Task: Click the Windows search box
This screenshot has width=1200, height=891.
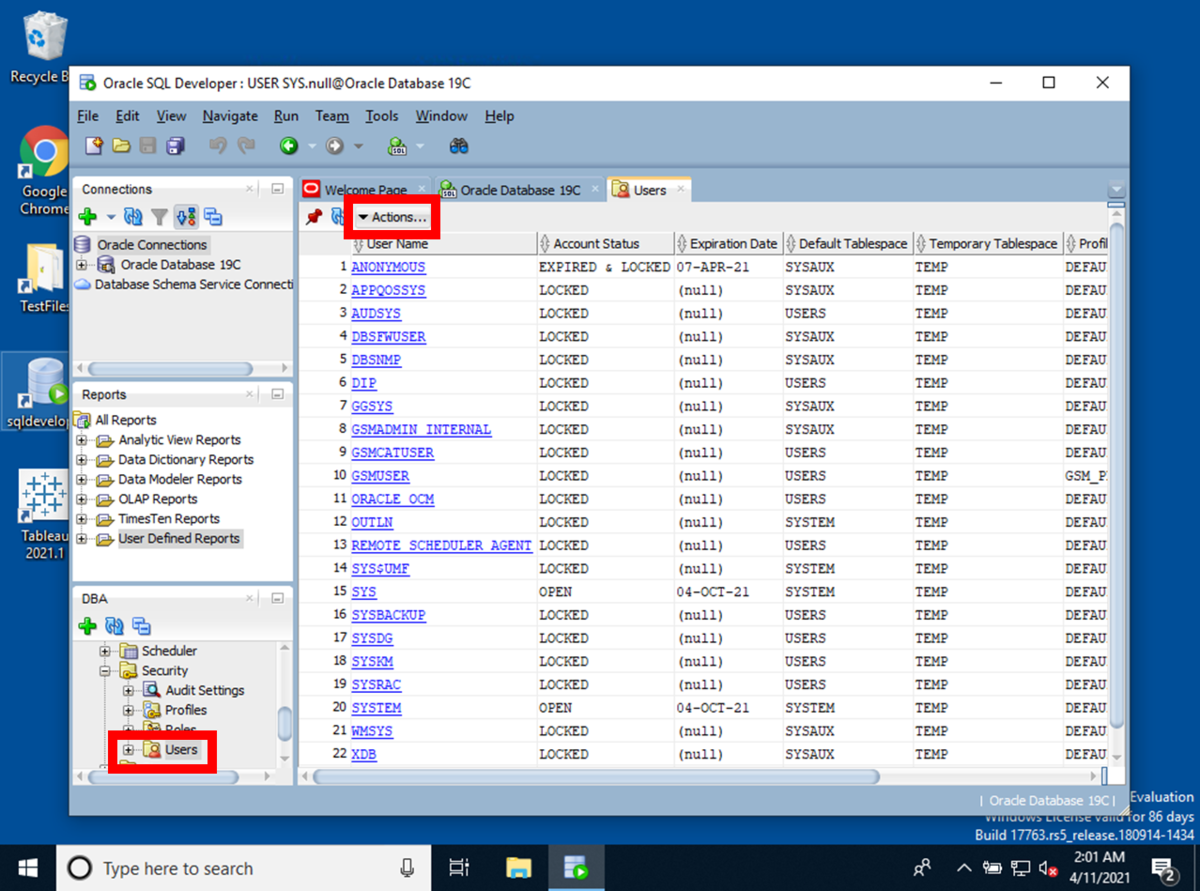Action: pos(243,867)
